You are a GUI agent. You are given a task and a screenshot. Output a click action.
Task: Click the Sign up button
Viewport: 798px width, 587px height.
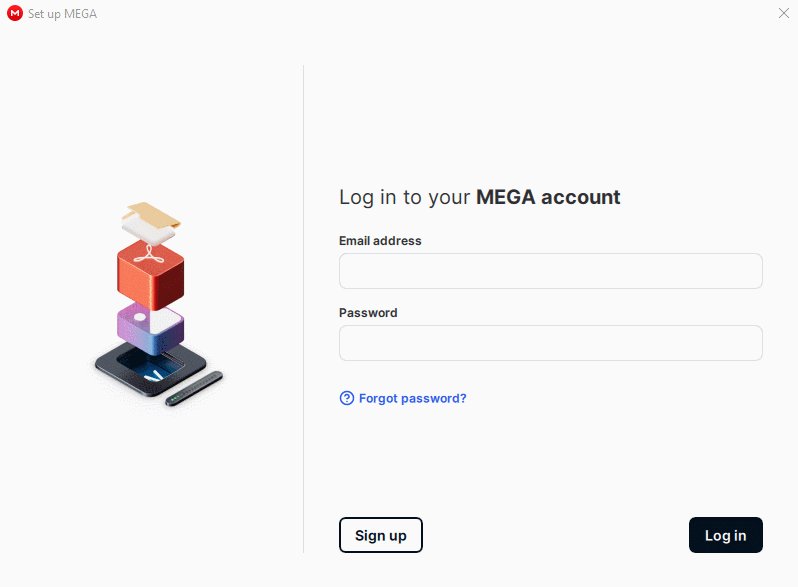point(381,535)
